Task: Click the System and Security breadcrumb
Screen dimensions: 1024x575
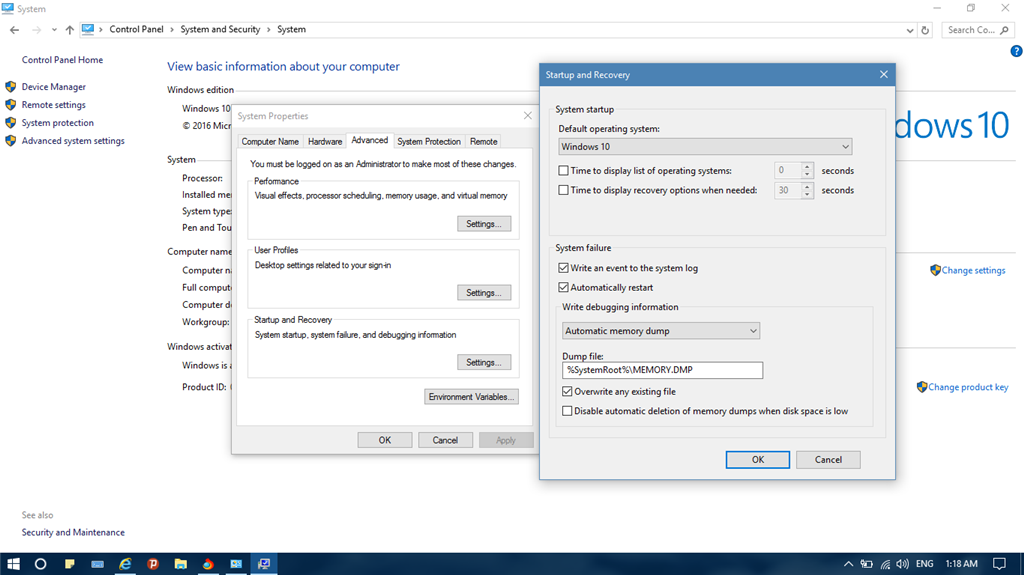Action: click(220, 29)
